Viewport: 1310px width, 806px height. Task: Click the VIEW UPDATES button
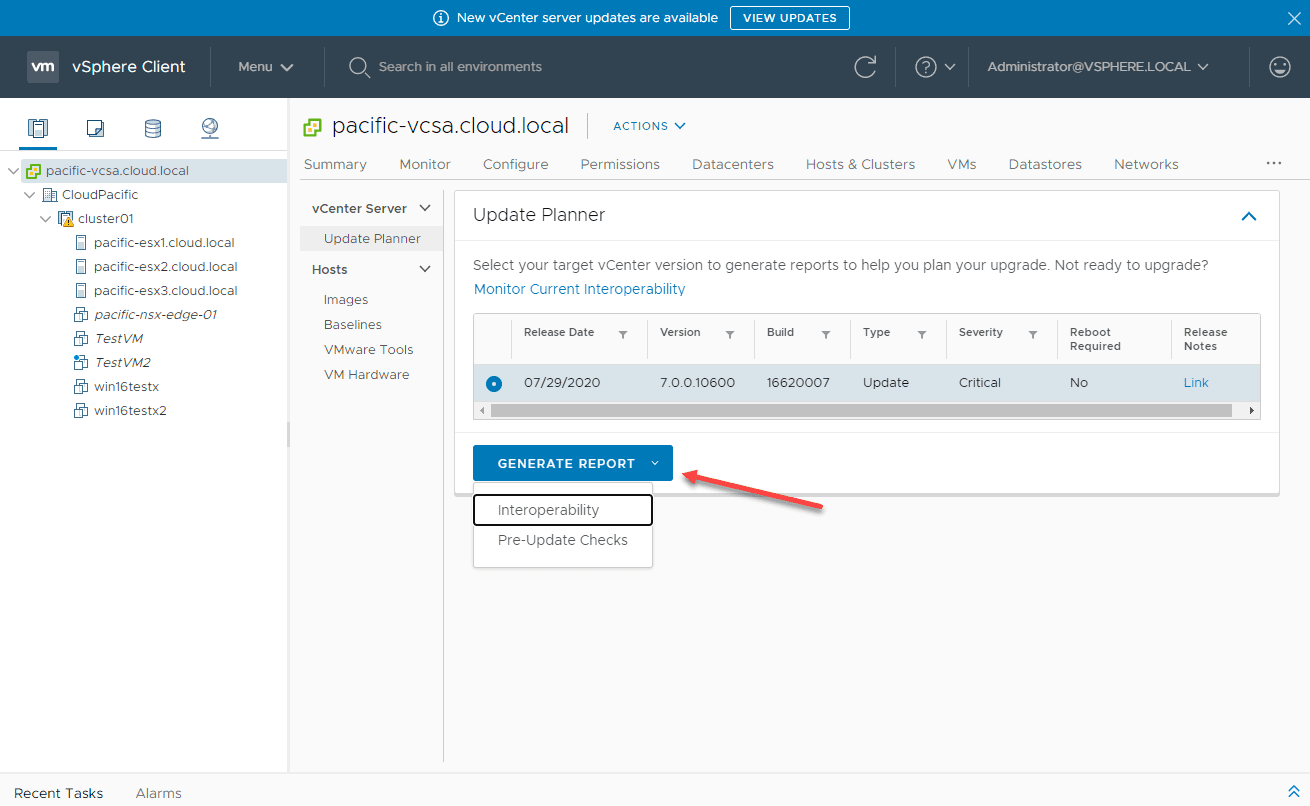point(789,18)
